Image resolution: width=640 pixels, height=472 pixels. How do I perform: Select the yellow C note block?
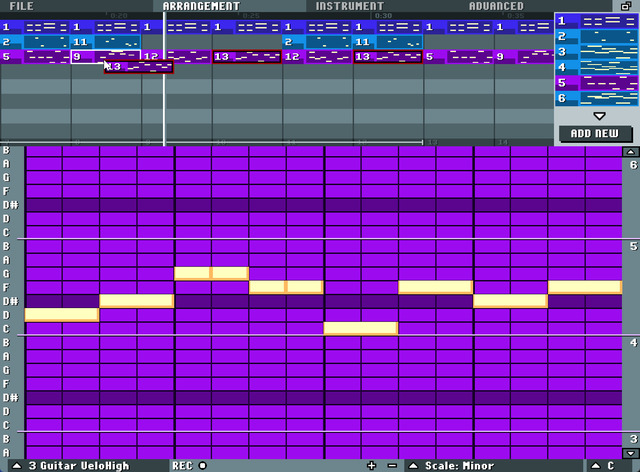361,328
